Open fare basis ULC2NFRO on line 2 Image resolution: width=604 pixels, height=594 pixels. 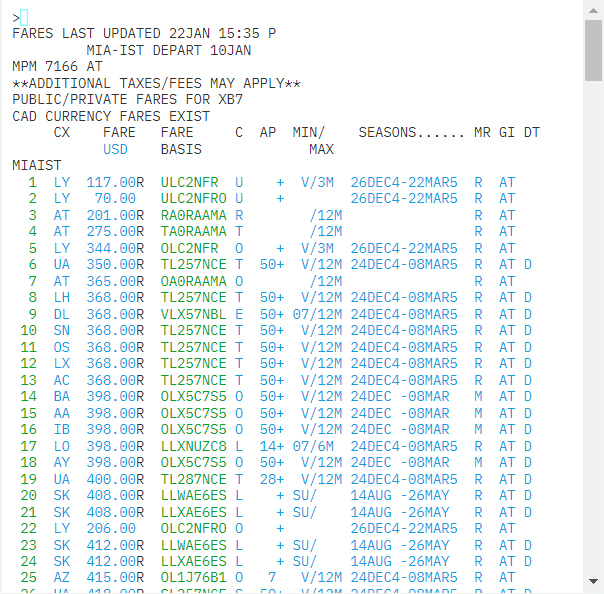pyautogui.click(x=193, y=199)
